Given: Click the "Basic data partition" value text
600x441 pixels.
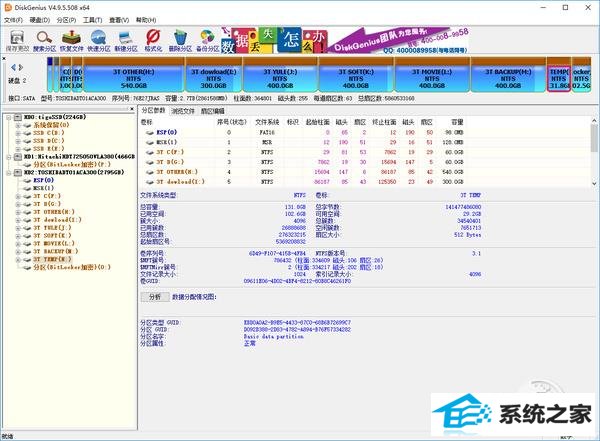Looking at the screenshot, I should [x=273, y=336].
